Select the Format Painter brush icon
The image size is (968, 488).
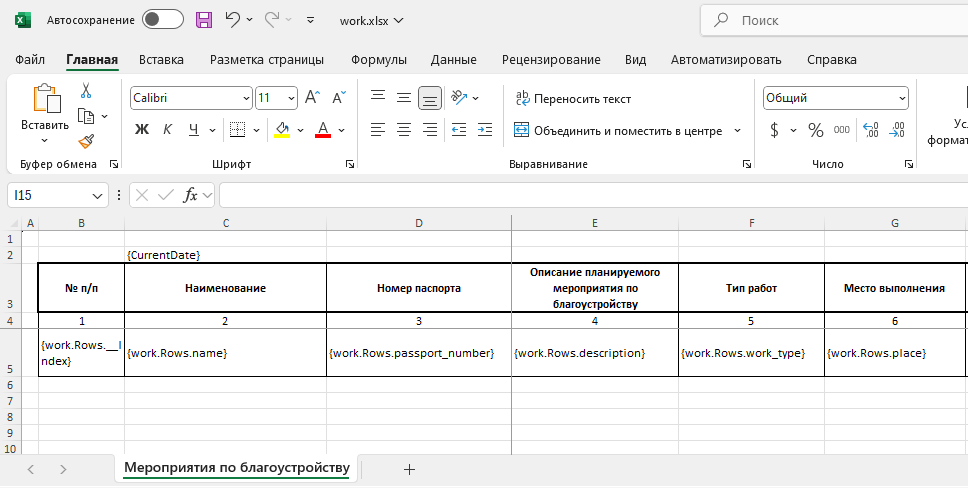pos(86,141)
